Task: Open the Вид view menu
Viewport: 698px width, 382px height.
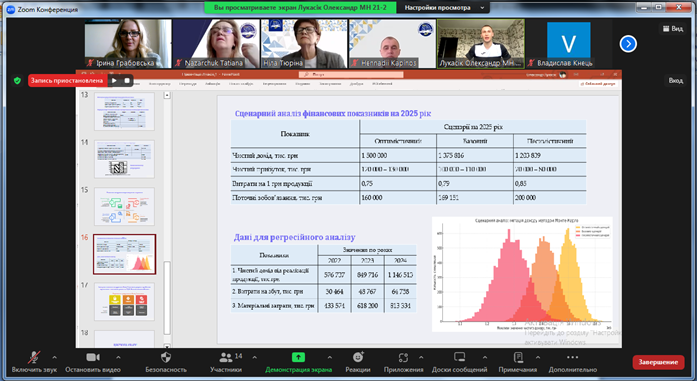Action: coord(673,28)
